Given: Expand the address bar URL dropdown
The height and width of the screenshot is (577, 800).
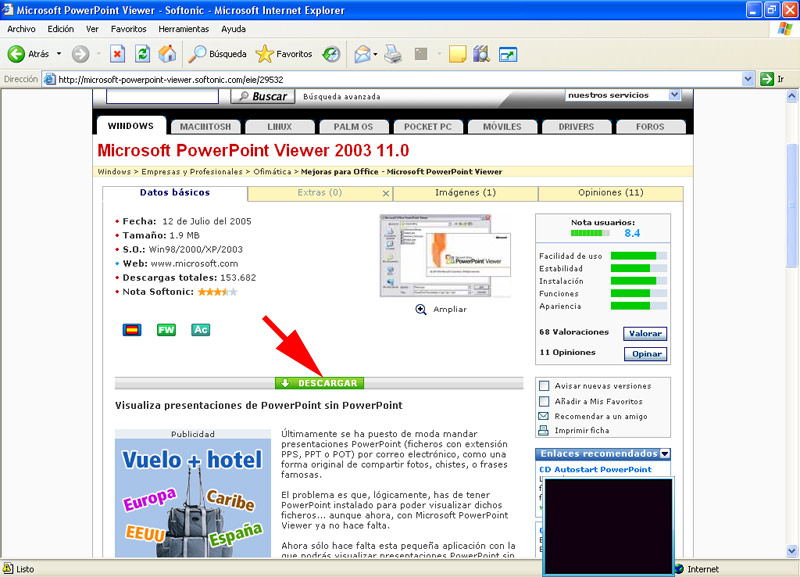Looking at the screenshot, I should point(748,79).
